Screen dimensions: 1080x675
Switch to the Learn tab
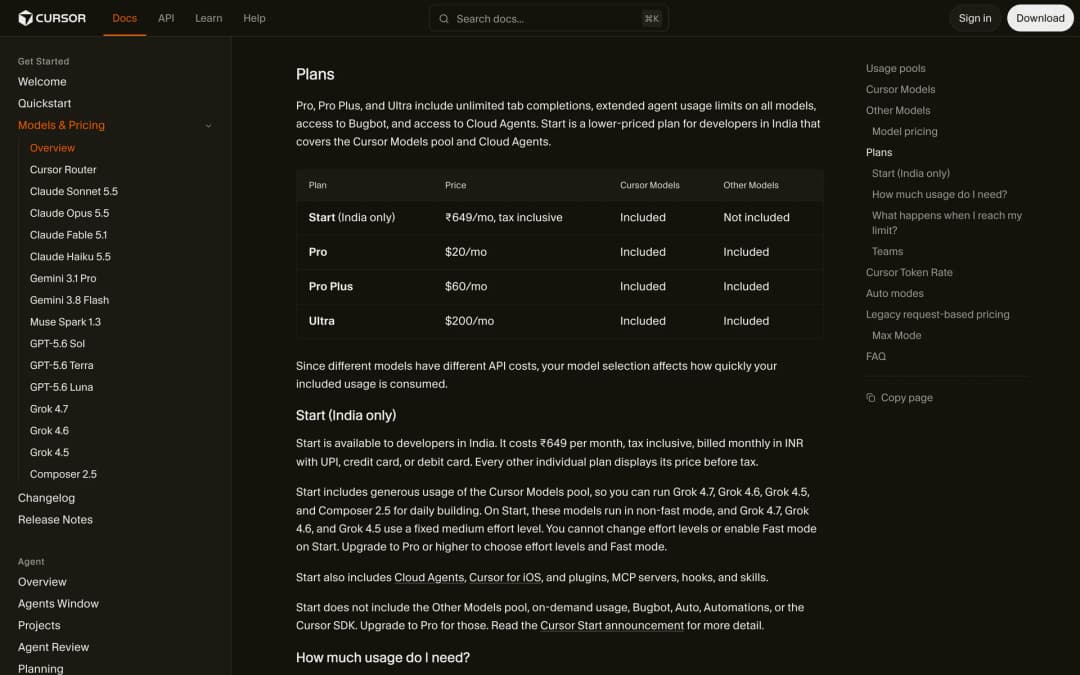coord(209,18)
